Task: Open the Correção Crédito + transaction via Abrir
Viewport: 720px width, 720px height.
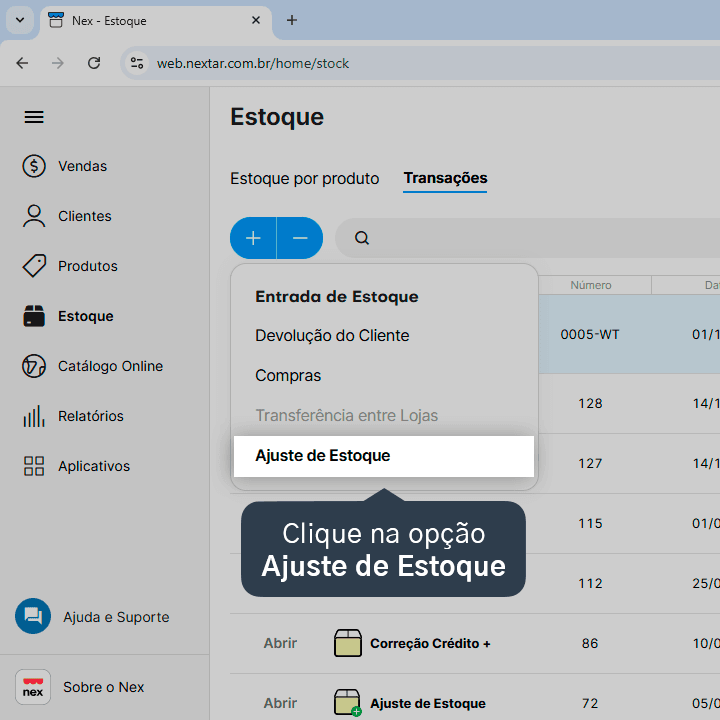Action: click(x=280, y=643)
